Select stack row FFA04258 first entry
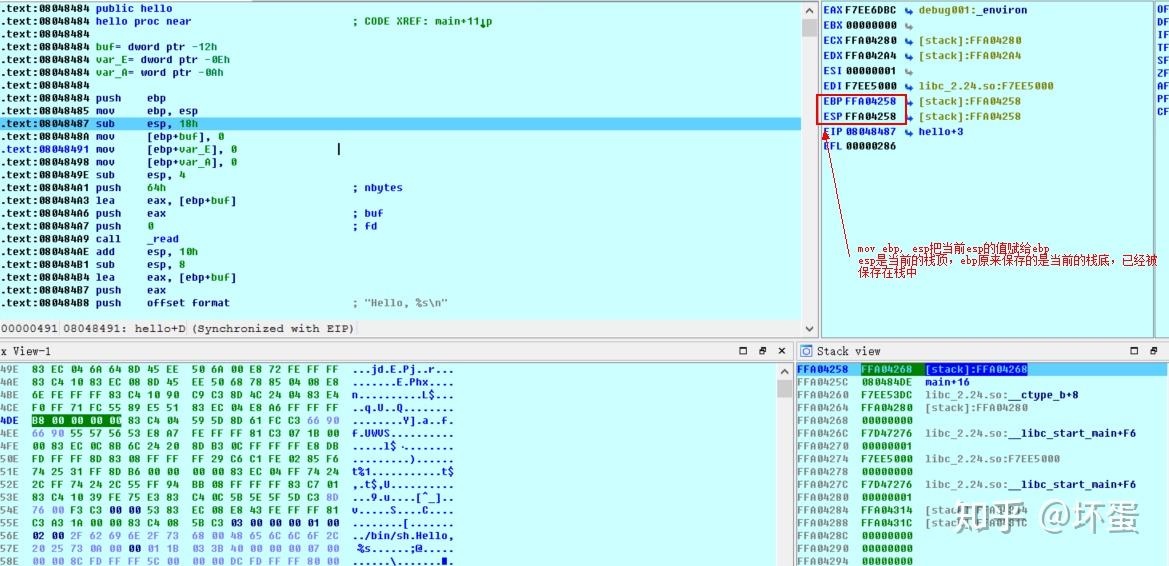 click(x=981, y=370)
